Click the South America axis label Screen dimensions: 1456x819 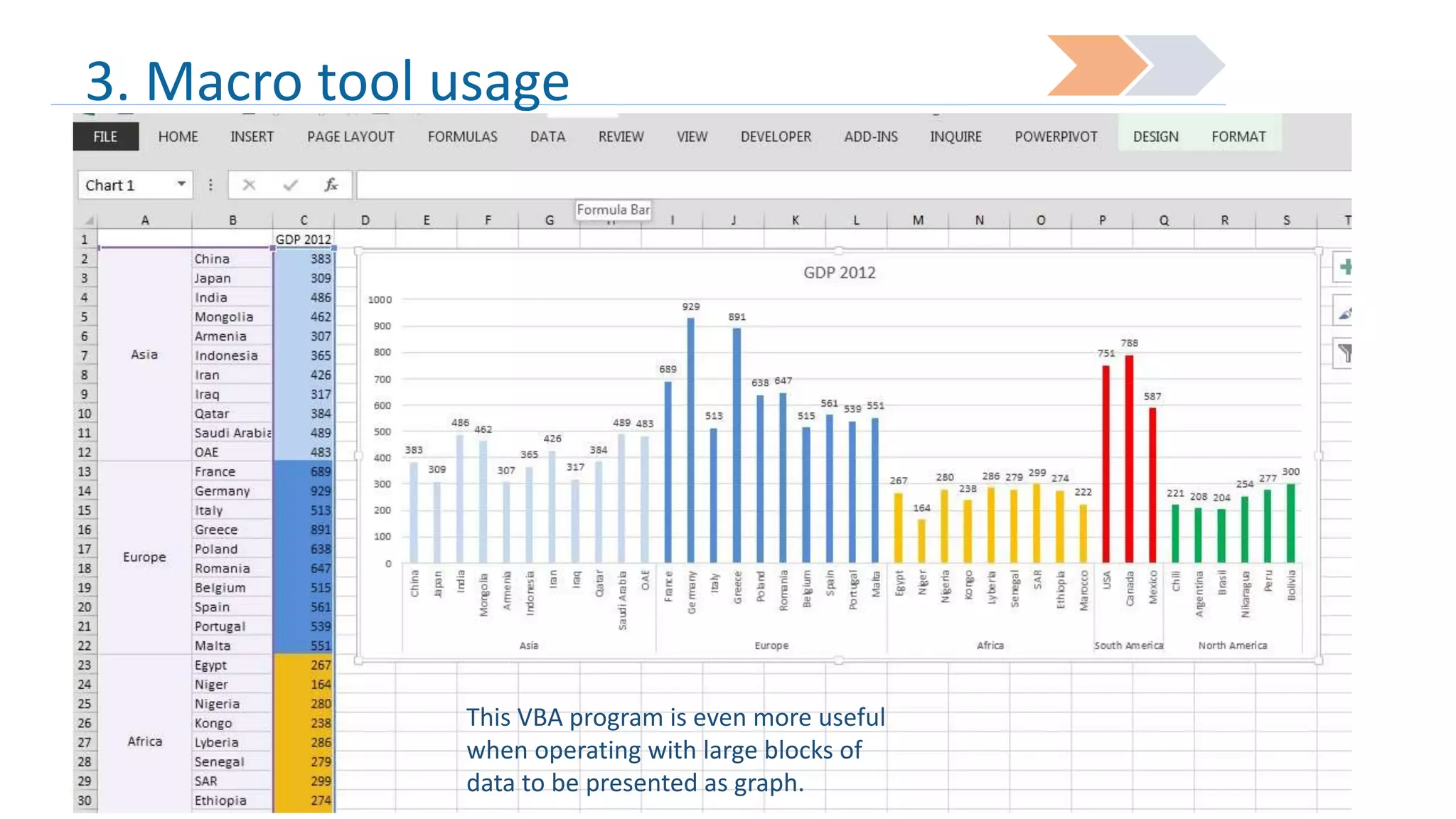(x=1128, y=646)
